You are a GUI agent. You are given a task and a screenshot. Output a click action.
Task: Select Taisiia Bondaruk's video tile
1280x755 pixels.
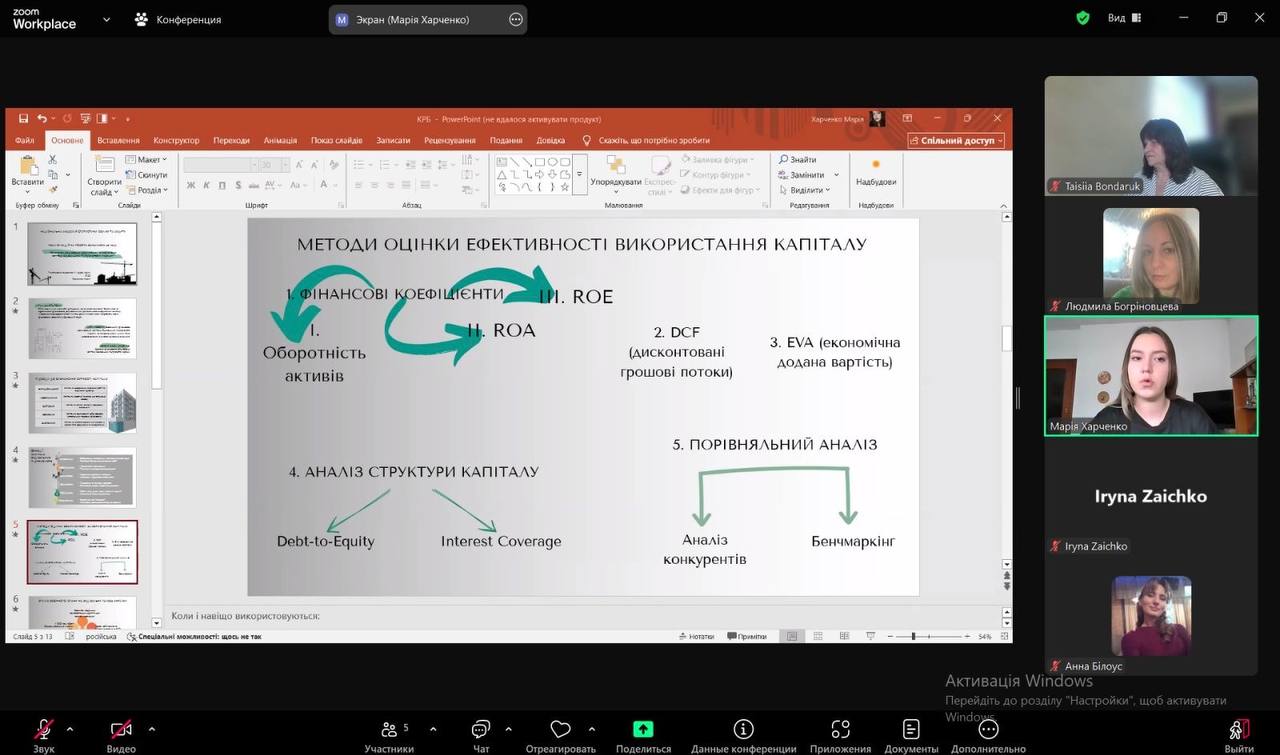[x=1151, y=136]
